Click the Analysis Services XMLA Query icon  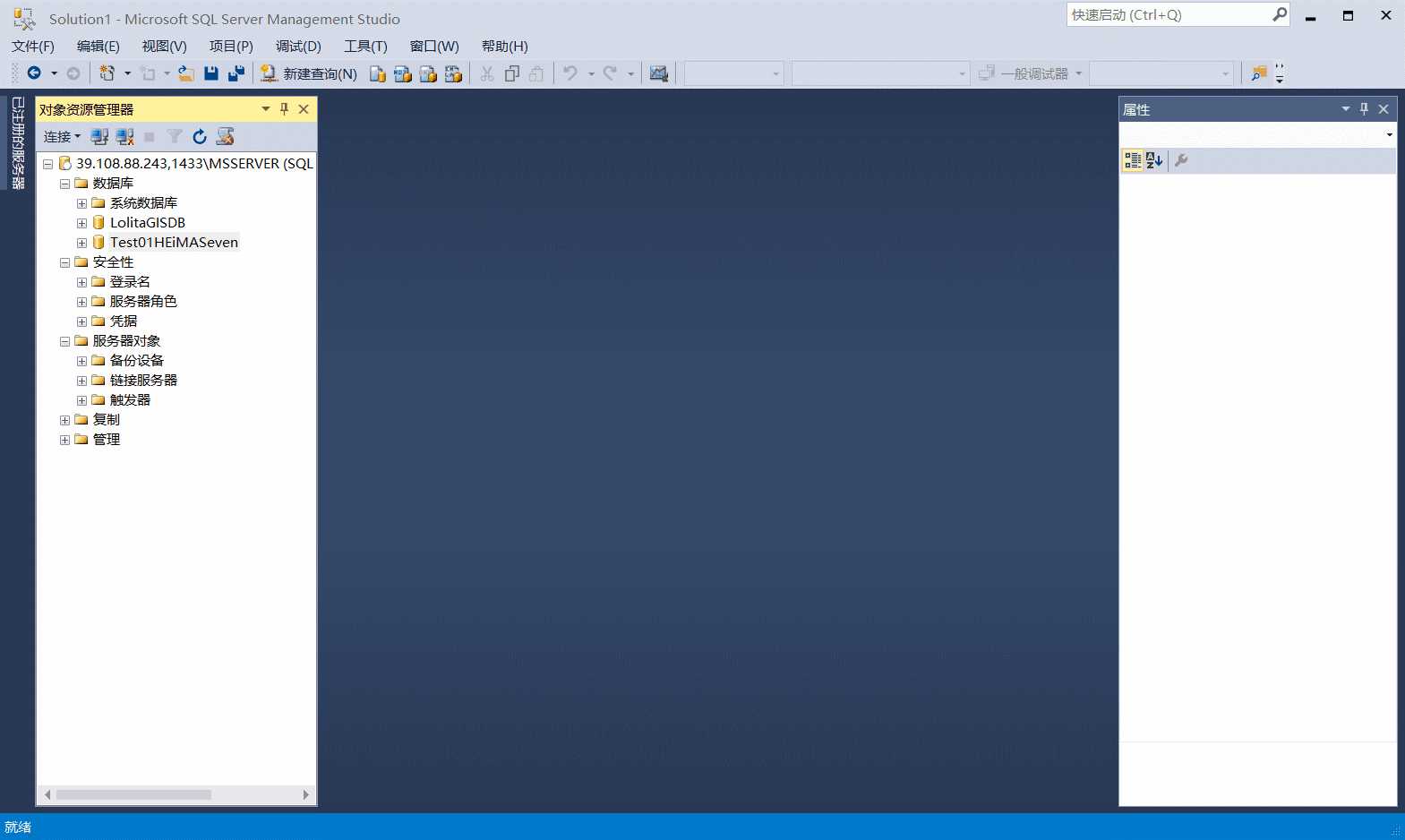[x=453, y=73]
